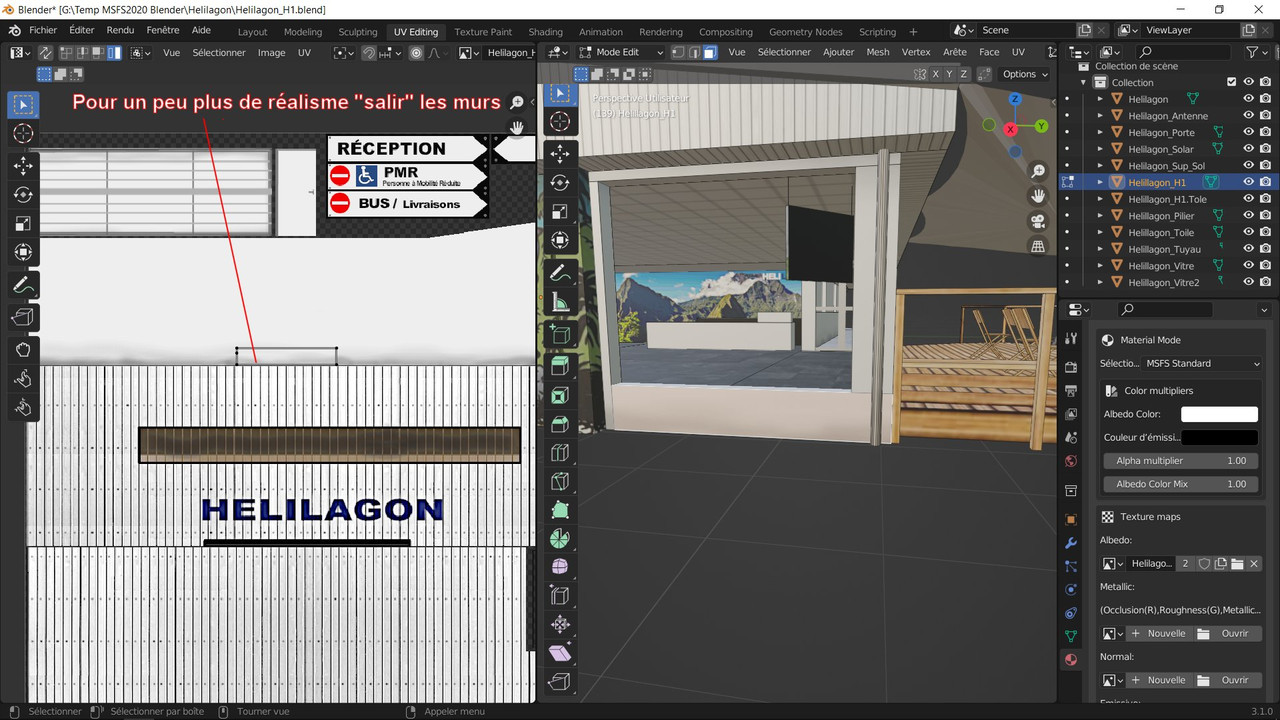Adjust the Alpha multiplier slider
This screenshot has width=1280, height=720.
1181,461
